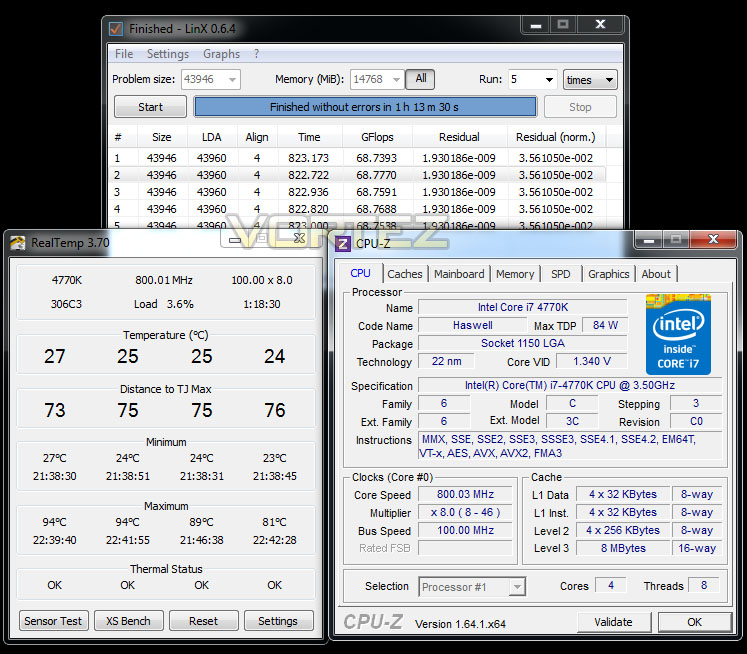Click the finished progress bar in LinX
Screen dimensions: 747x654
click(x=364, y=107)
